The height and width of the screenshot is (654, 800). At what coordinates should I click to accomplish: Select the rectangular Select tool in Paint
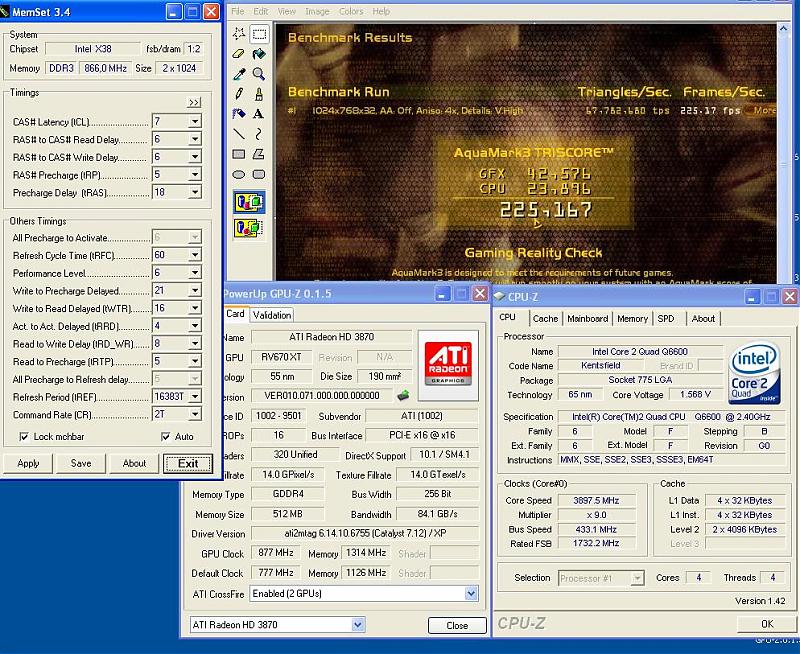tap(259, 34)
